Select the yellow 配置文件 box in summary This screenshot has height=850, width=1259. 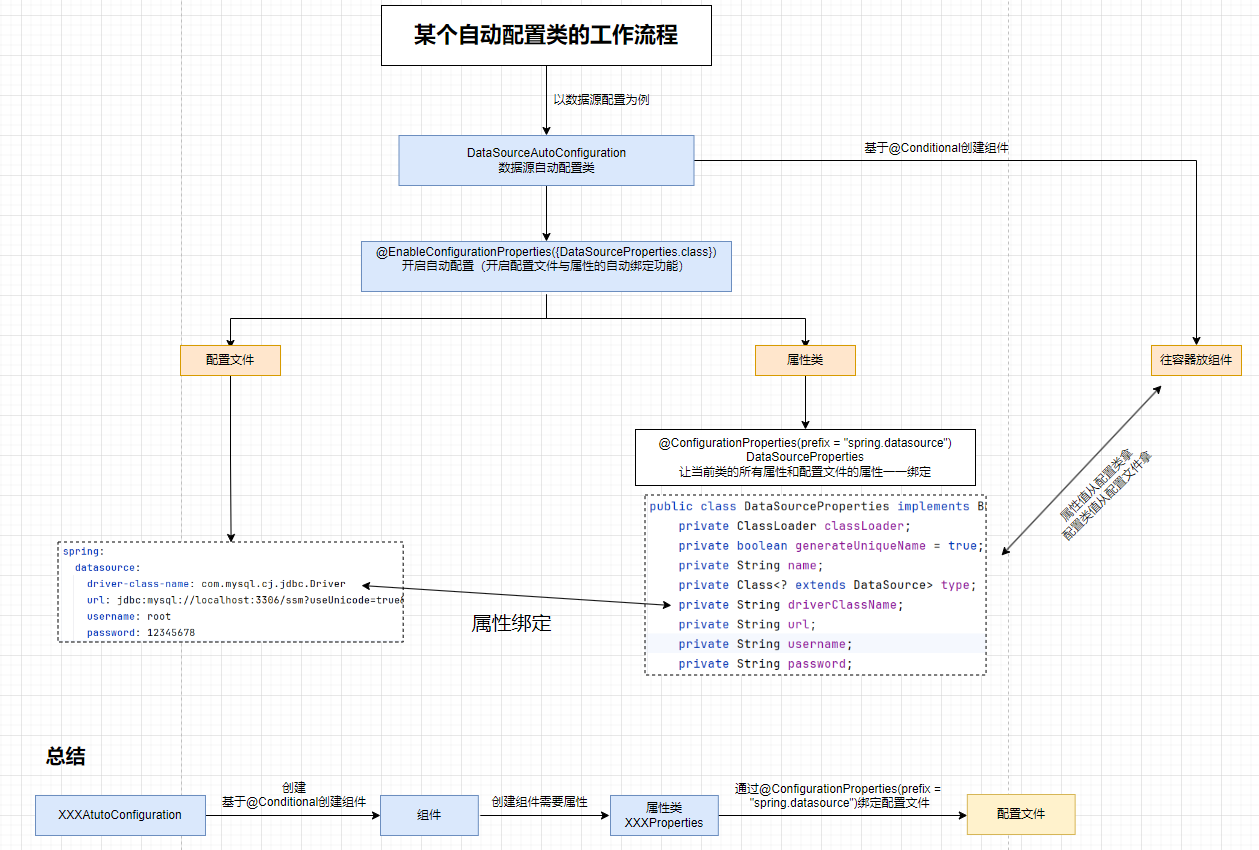[1020, 814]
